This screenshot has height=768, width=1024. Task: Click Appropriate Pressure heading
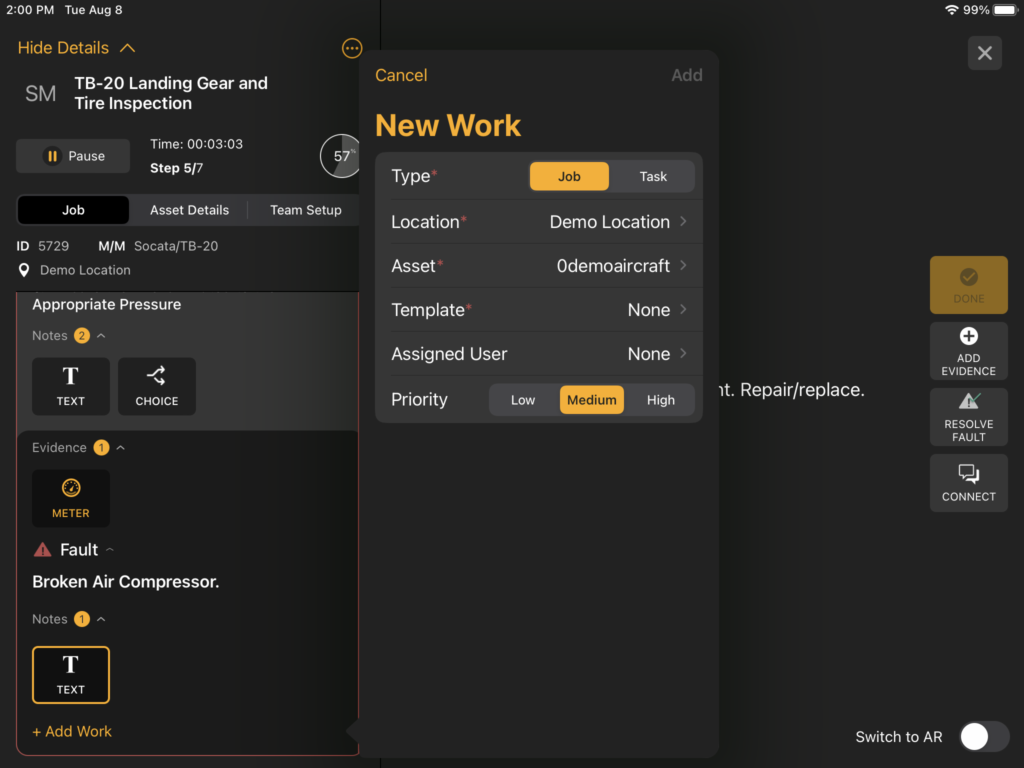(106, 304)
